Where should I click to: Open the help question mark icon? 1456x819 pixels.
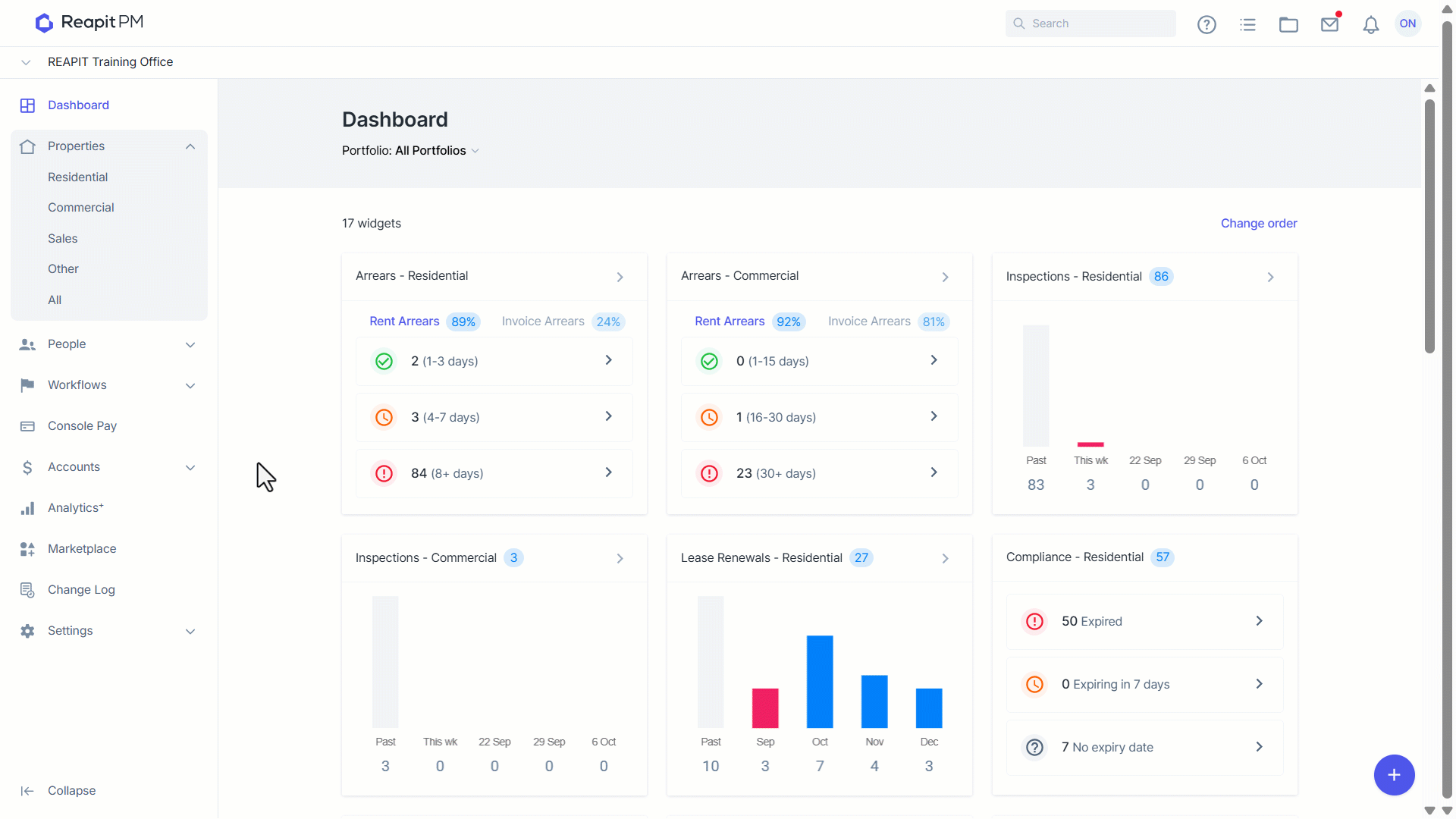1207,24
